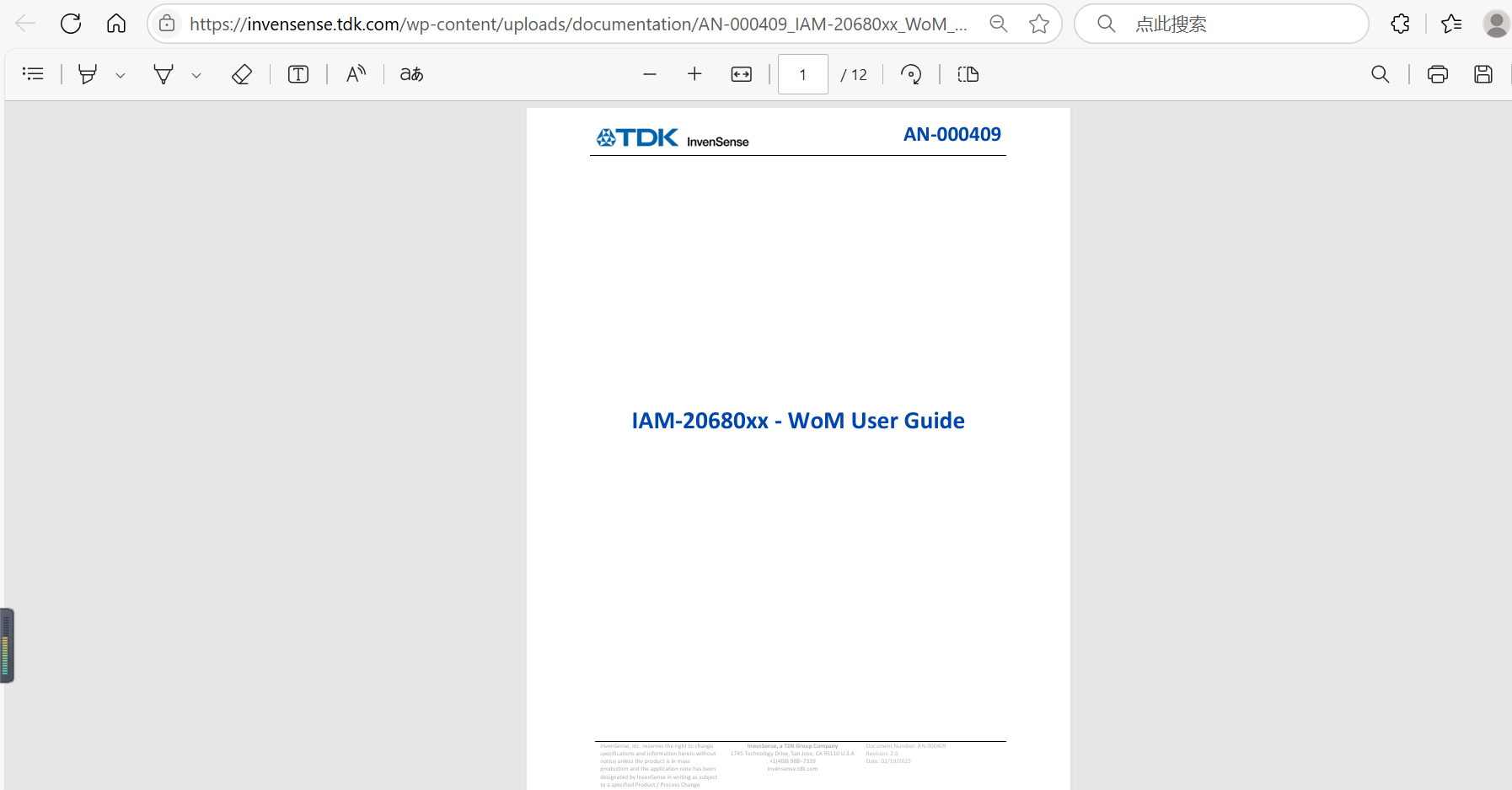This screenshot has height=790, width=1512.
Task: Click the total pages '/ 12' label
Action: coord(854,75)
